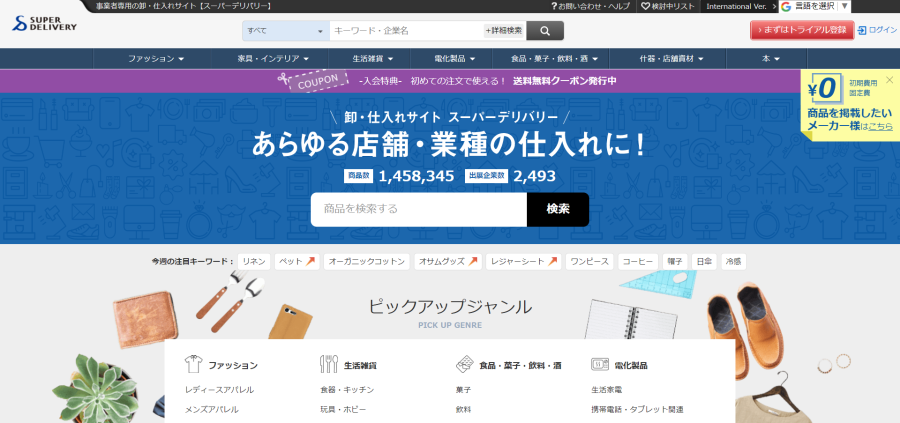900x423 pixels.
Task: Click the shirt icon beside ファッション
Action: click(x=193, y=364)
